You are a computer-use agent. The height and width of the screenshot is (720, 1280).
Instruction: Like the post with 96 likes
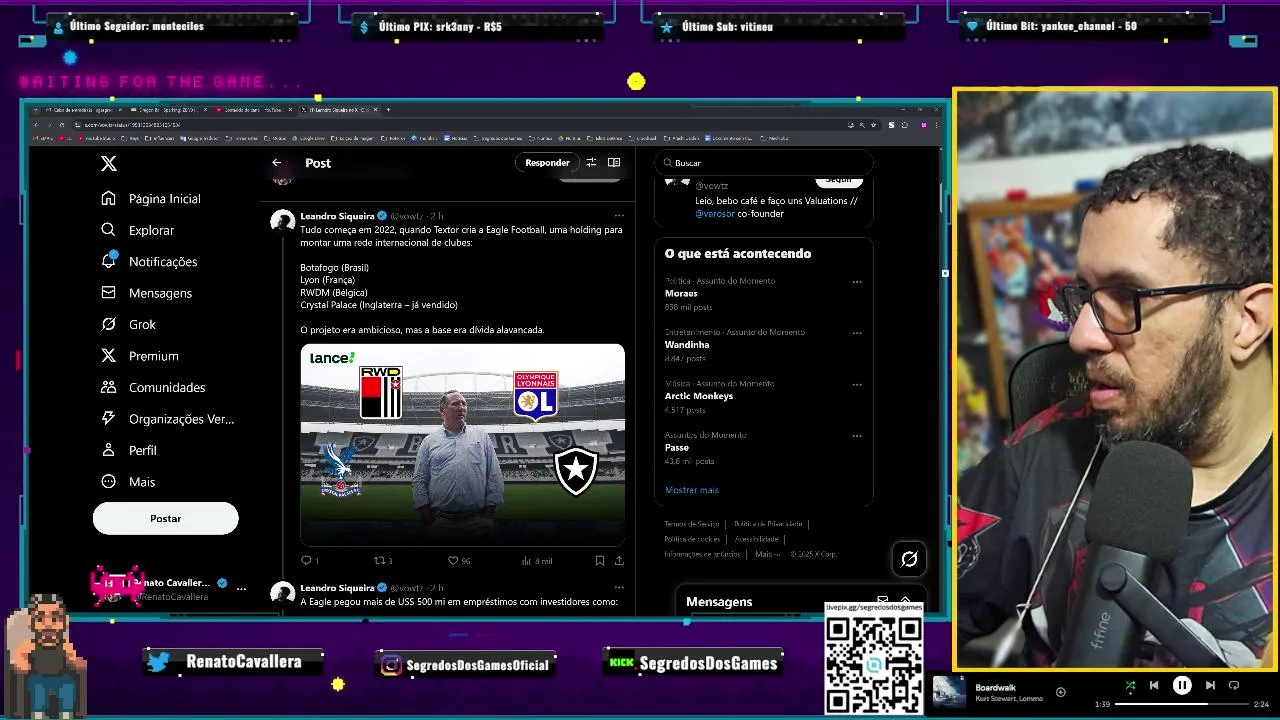click(459, 561)
